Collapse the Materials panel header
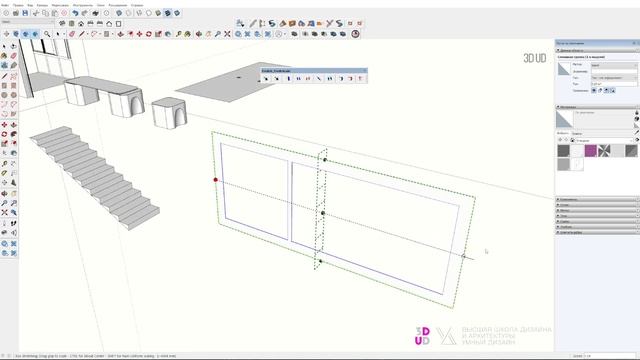640x360 pixels. coord(597,107)
